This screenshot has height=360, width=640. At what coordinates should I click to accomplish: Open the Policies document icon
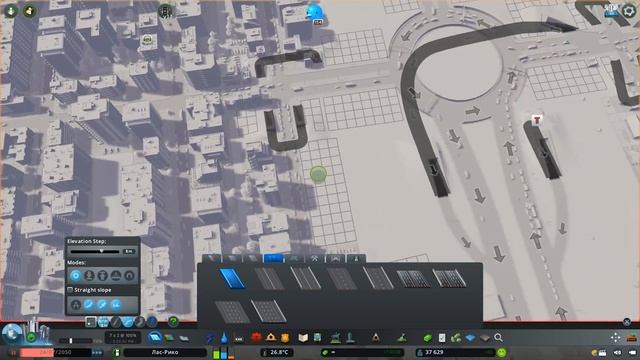(x=442, y=338)
